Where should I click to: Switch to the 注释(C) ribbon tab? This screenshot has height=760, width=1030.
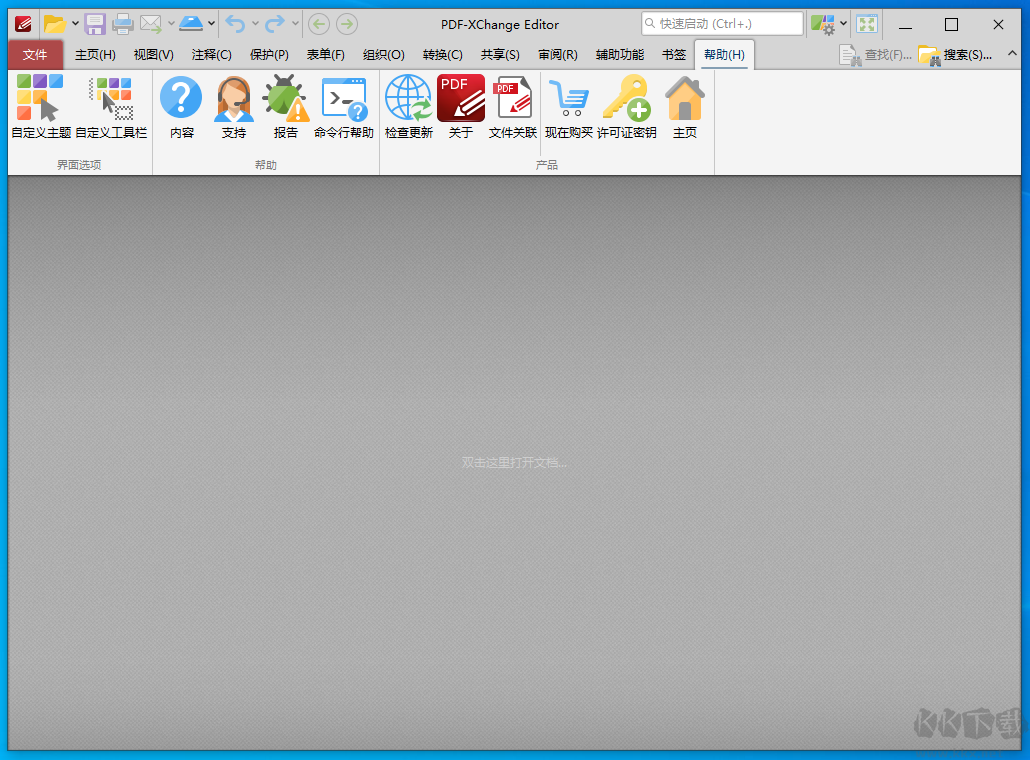click(211, 55)
